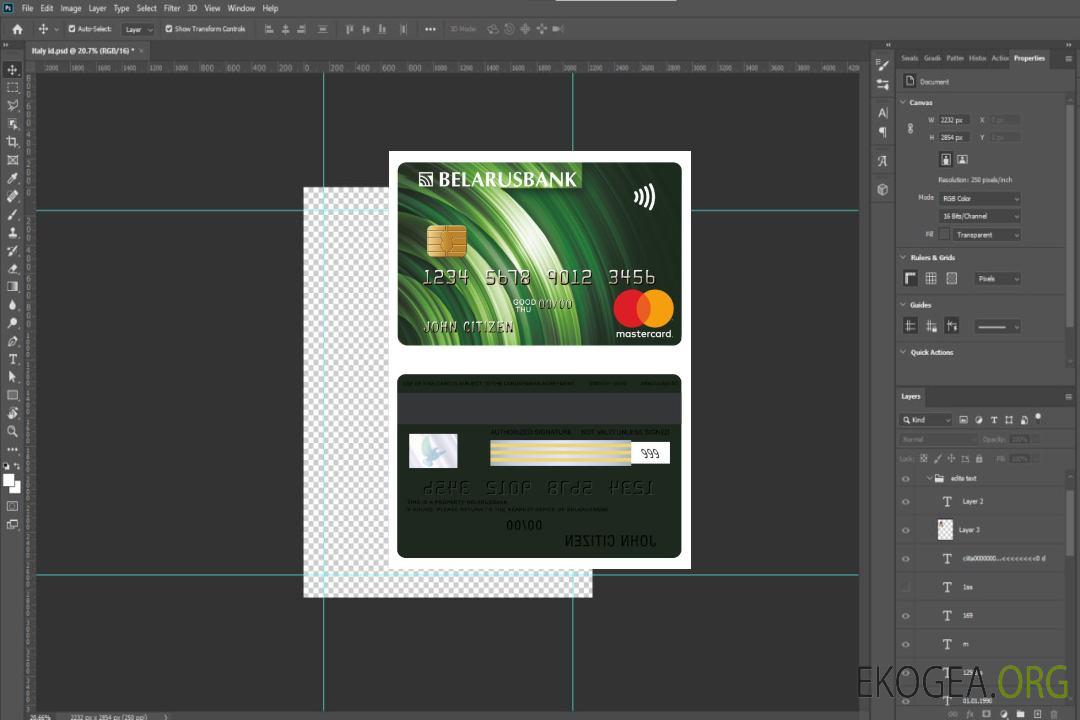Open the Auto-Select Layer dropdown

point(138,30)
